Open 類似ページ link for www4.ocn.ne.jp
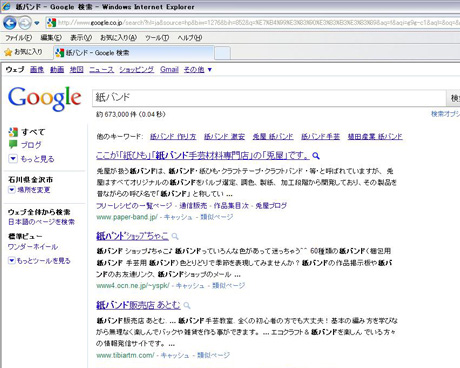The width and height of the screenshot is (460, 368). click(x=229, y=286)
